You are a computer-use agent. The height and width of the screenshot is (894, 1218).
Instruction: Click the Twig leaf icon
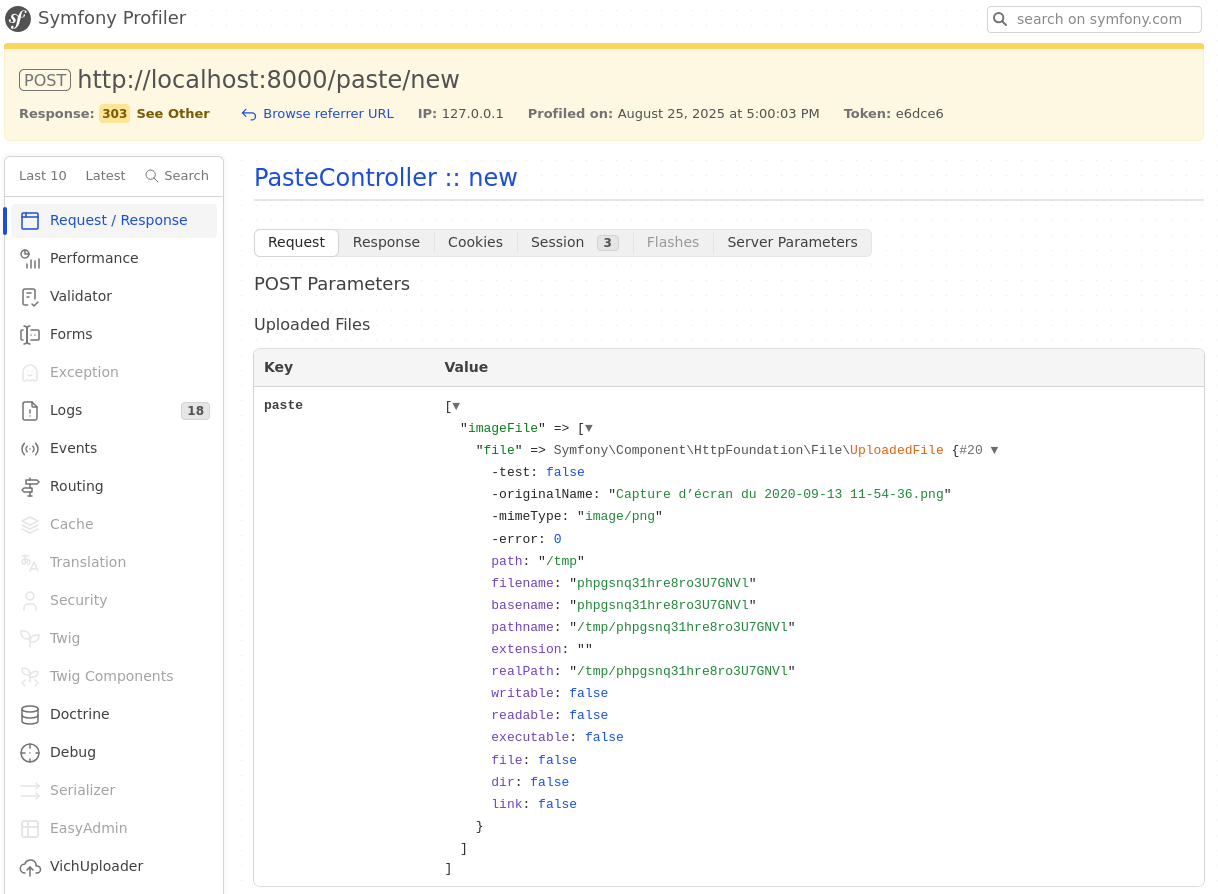(30, 639)
